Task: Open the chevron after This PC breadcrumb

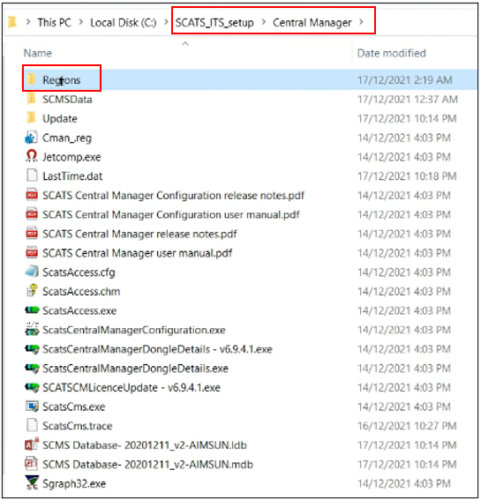Action: [81, 22]
